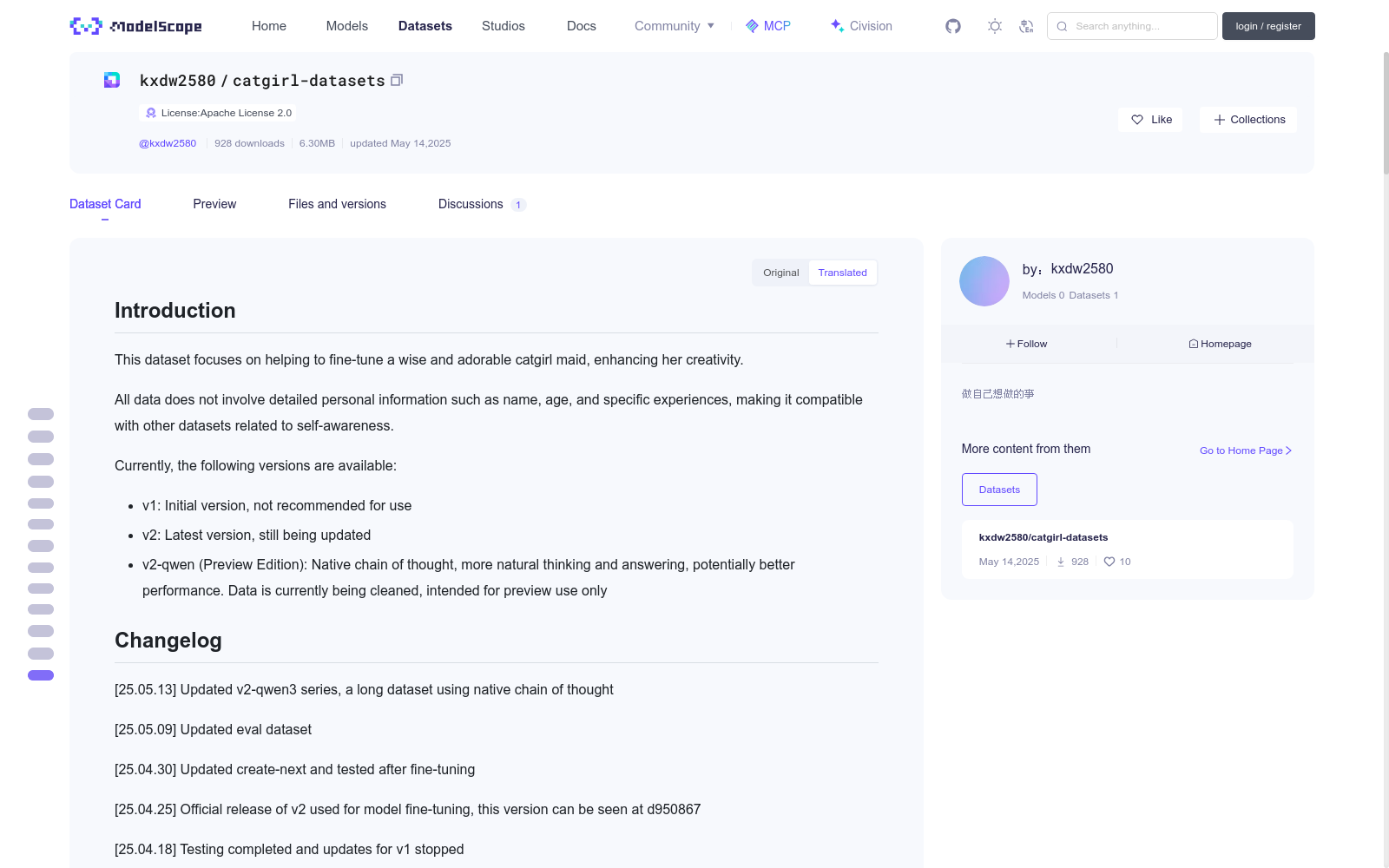Viewport: 1389px width, 868px height.
Task: Go to the Home nav item
Action: (x=269, y=26)
